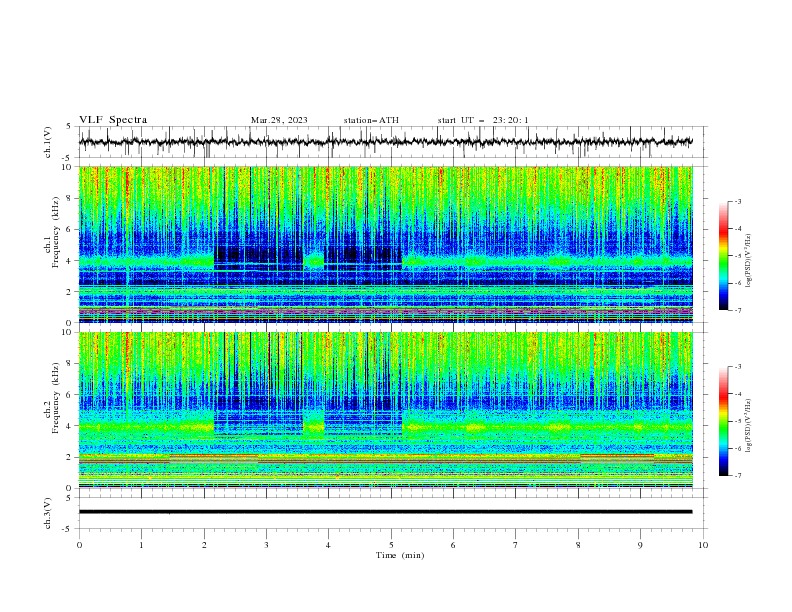Click the "-7" value on ch.2 colorbar

738,475
